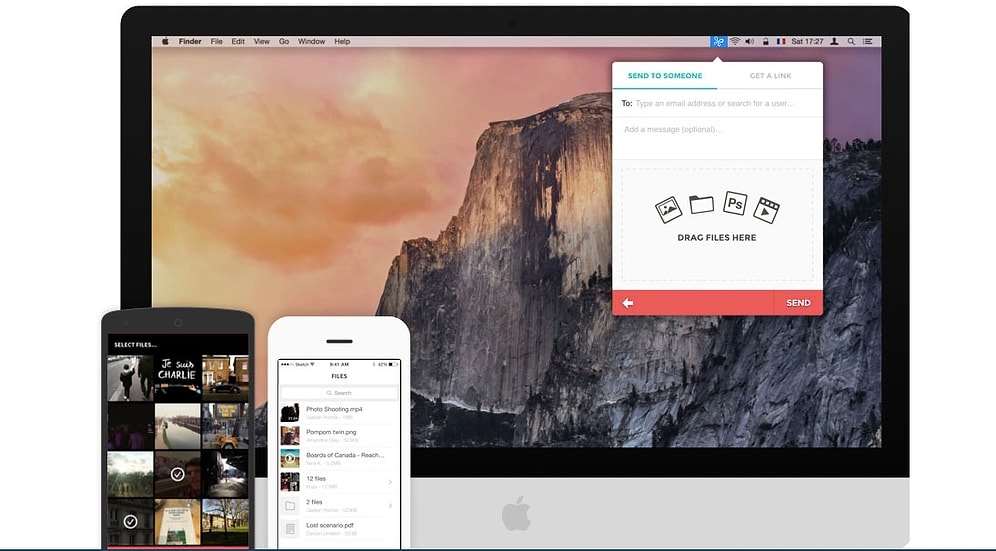The width and height of the screenshot is (996, 551).
Task: Deselect the checked photo in third row
Action: 177,474
